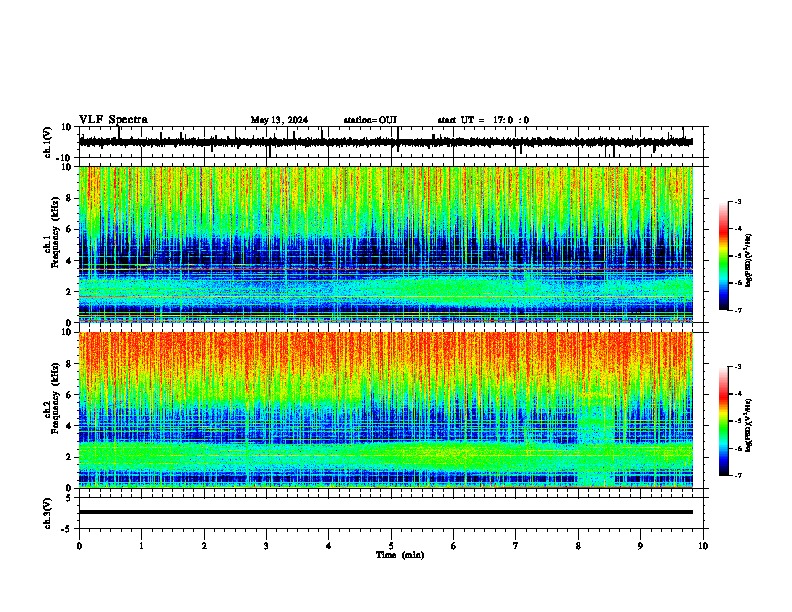The height and width of the screenshot is (612, 792).
Task: Click the time axis tick label "8"
Action: [578, 546]
